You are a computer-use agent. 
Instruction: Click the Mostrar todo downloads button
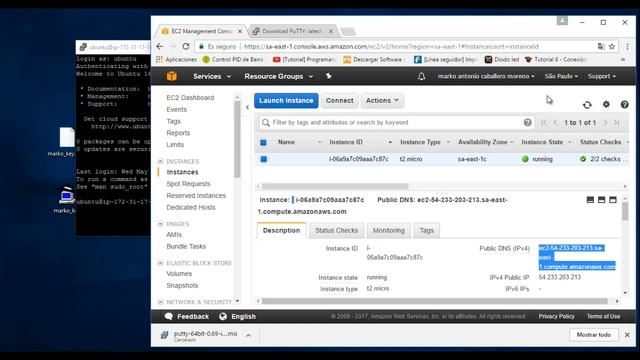click(593, 335)
